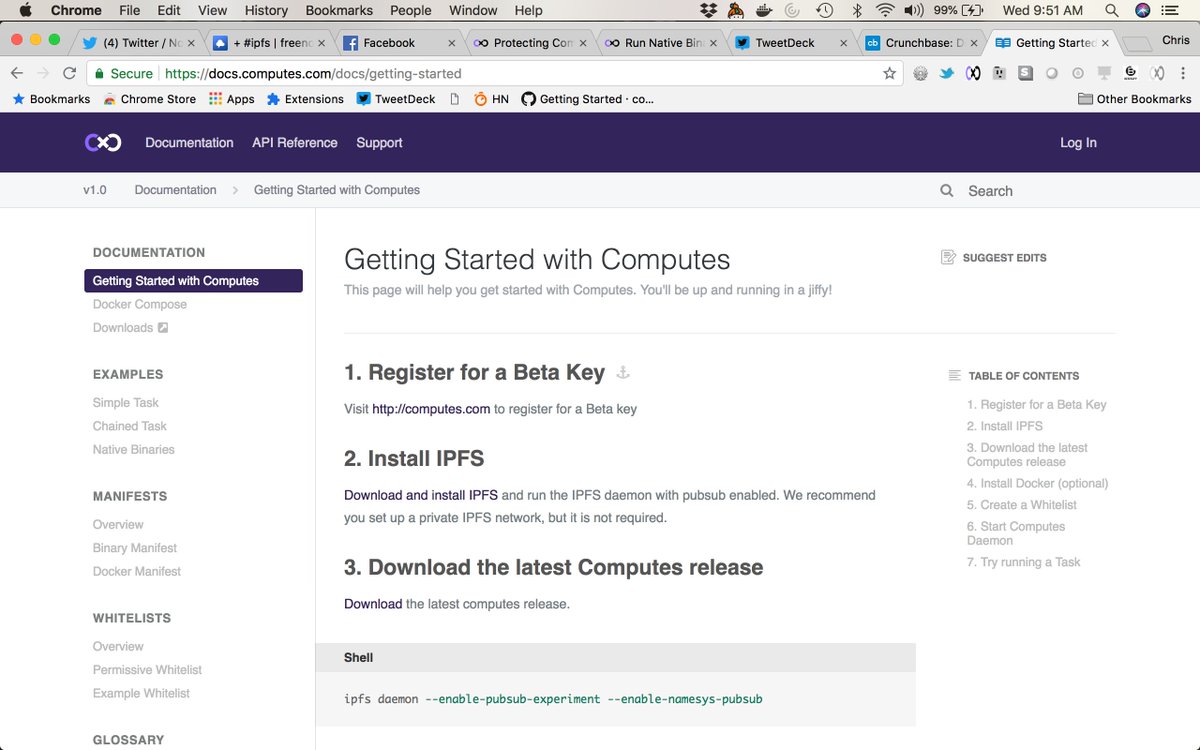Open the Chris profile button
Image resolution: width=1200 pixels, height=750 pixels.
1176,41
